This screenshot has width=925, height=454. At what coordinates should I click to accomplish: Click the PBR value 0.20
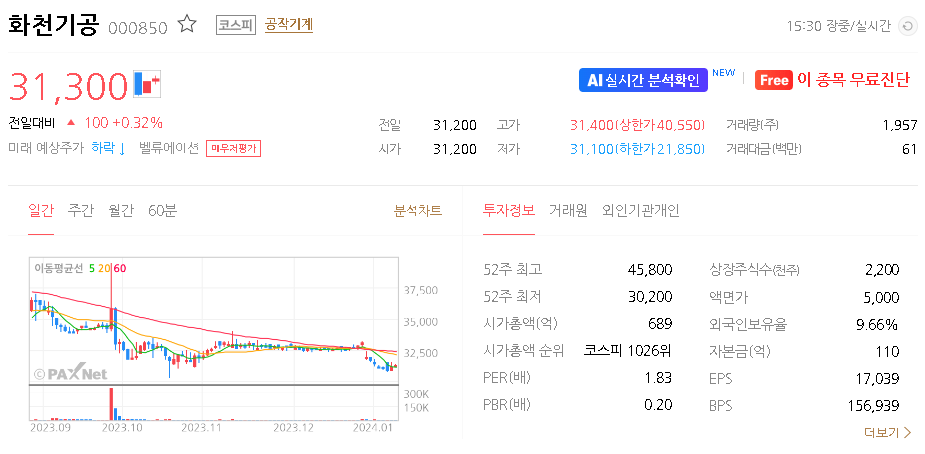pyautogui.click(x=658, y=405)
